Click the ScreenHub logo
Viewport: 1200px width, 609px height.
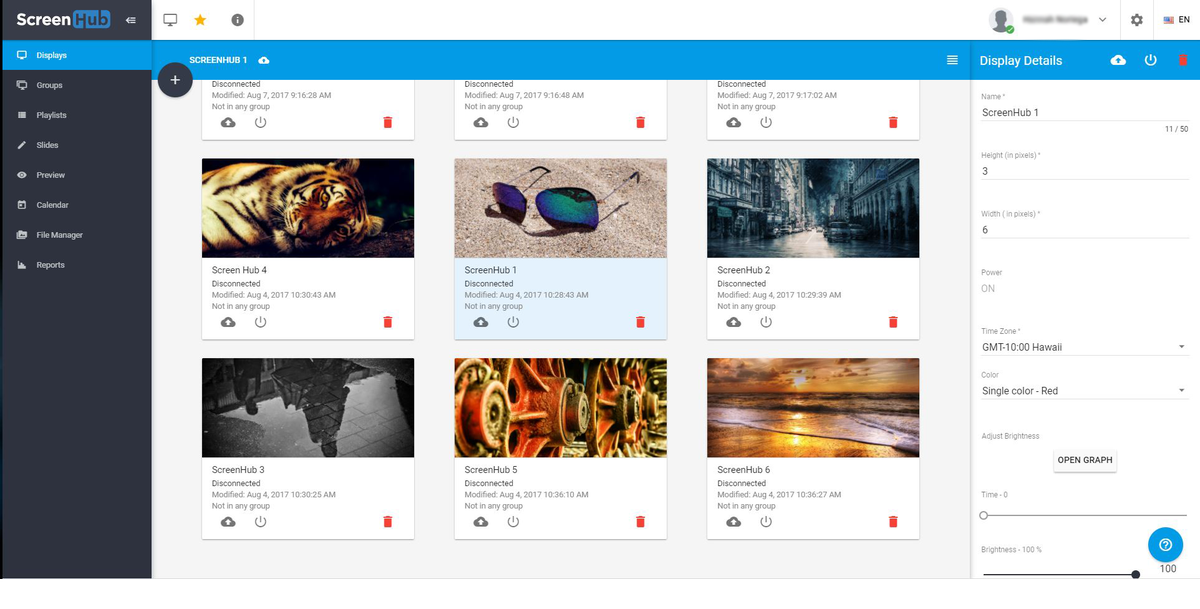click(63, 20)
